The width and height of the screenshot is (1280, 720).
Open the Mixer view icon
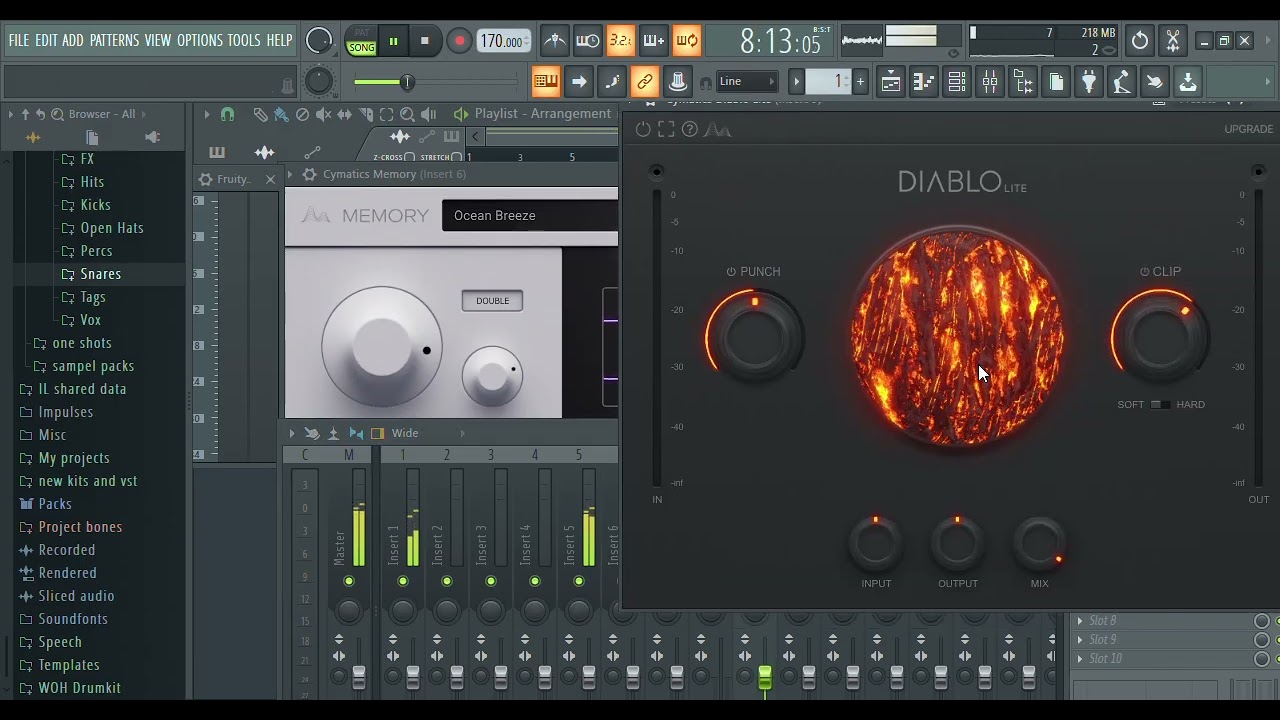(x=990, y=82)
